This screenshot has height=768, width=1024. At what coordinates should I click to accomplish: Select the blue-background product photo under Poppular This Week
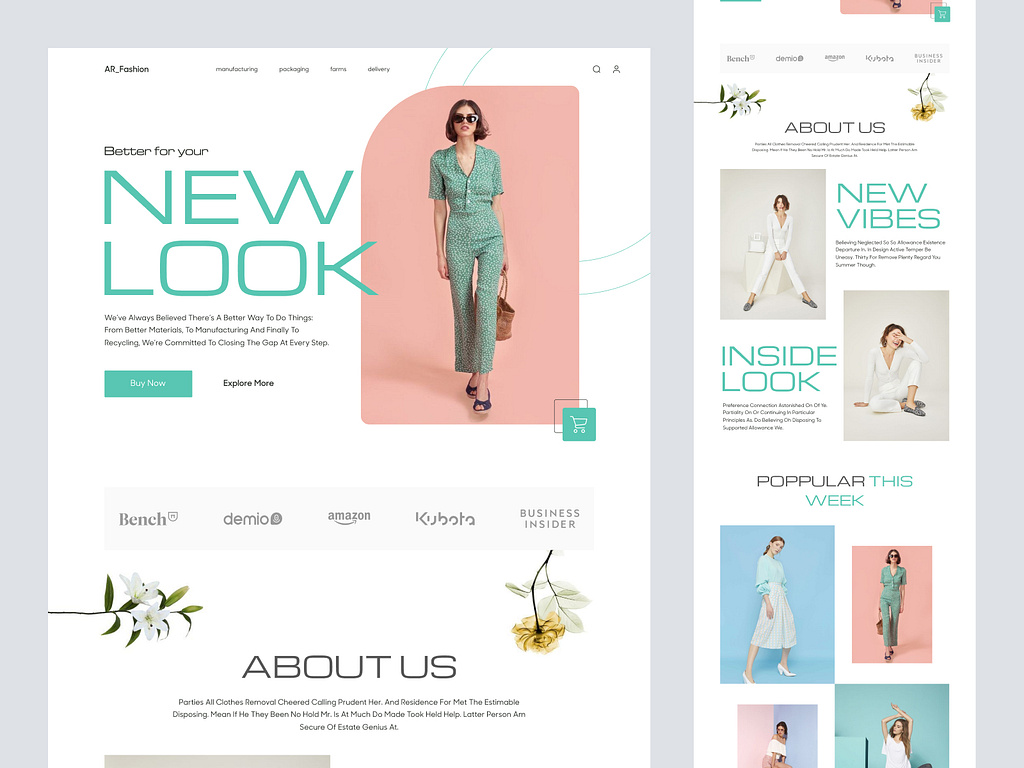[x=777, y=604]
